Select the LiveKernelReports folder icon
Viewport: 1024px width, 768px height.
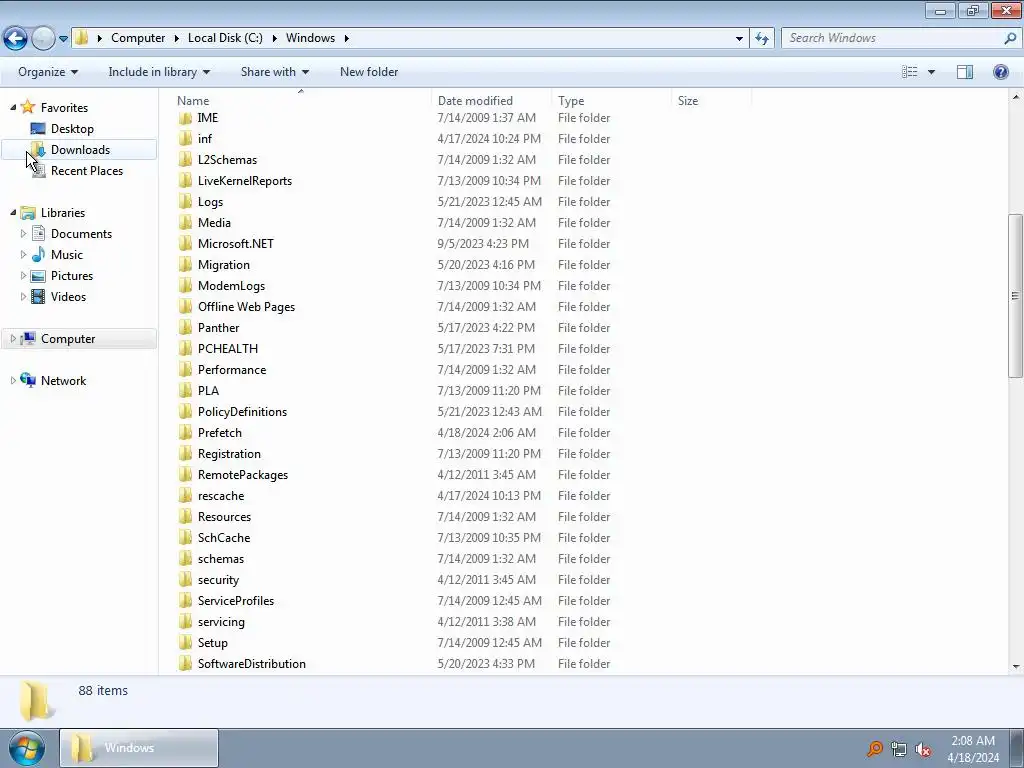[x=185, y=180]
